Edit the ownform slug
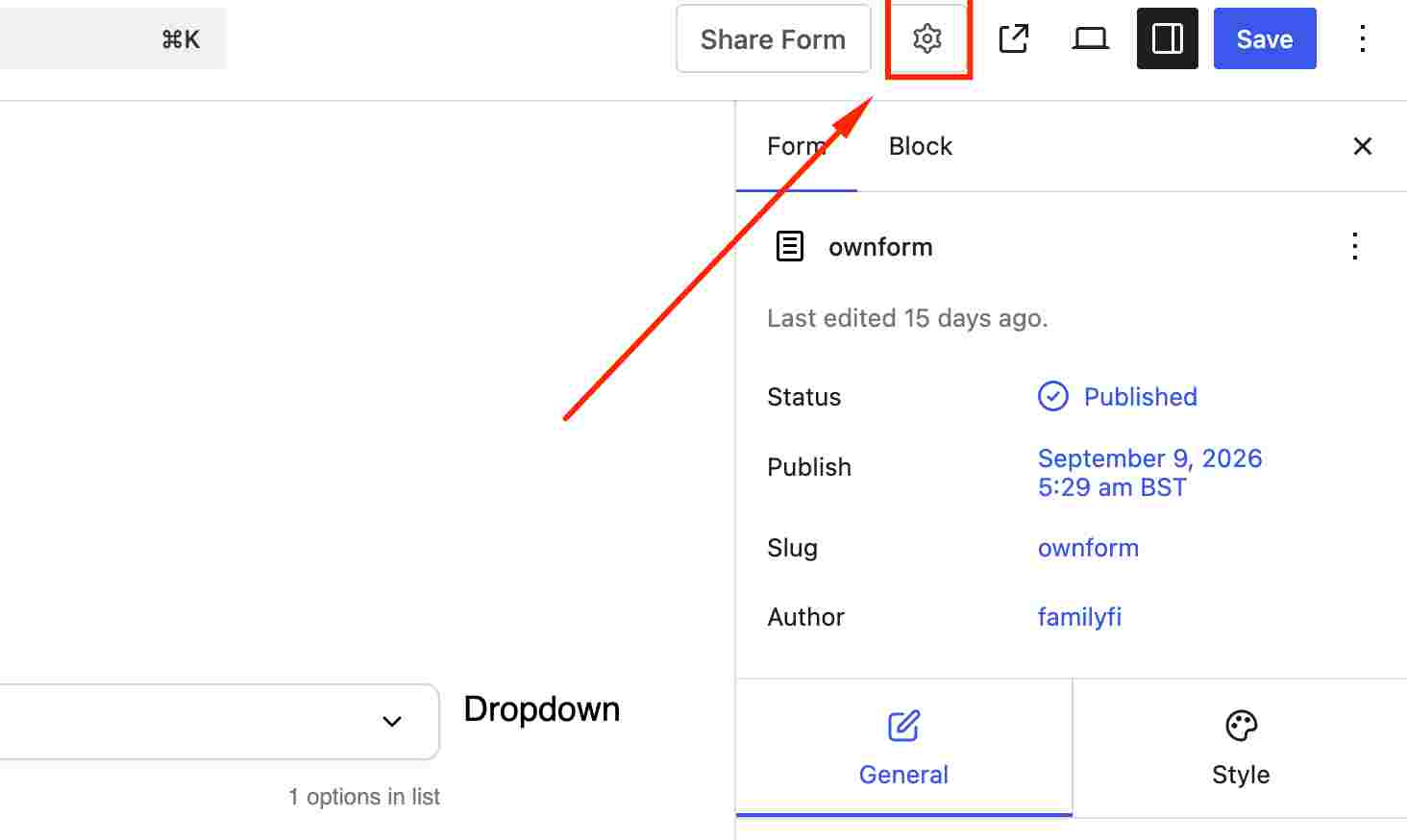The width and height of the screenshot is (1407, 840). point(1088,548)
